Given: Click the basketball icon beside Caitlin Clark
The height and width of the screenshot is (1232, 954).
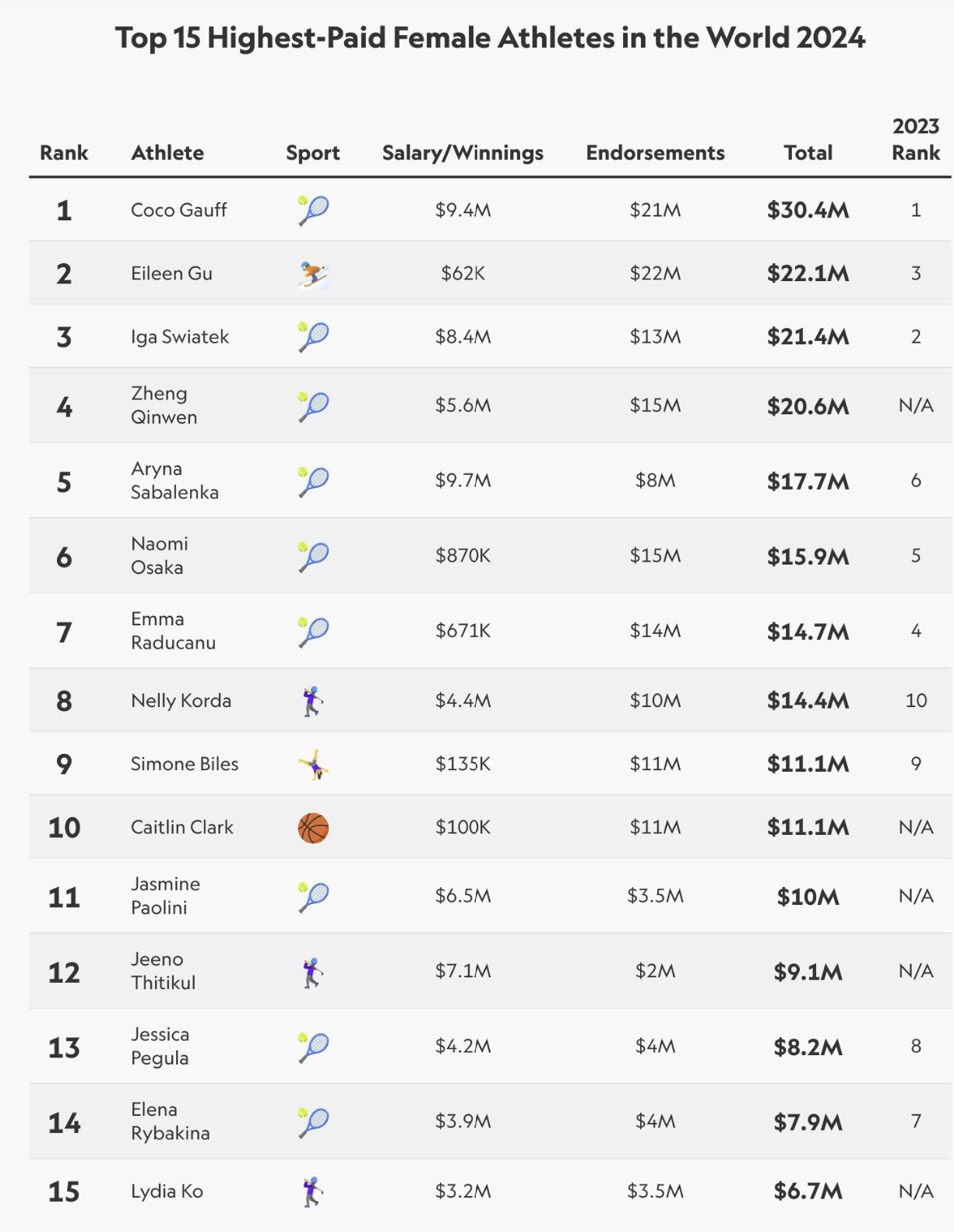Looking at the screenshot, I should tap(313, 828).
